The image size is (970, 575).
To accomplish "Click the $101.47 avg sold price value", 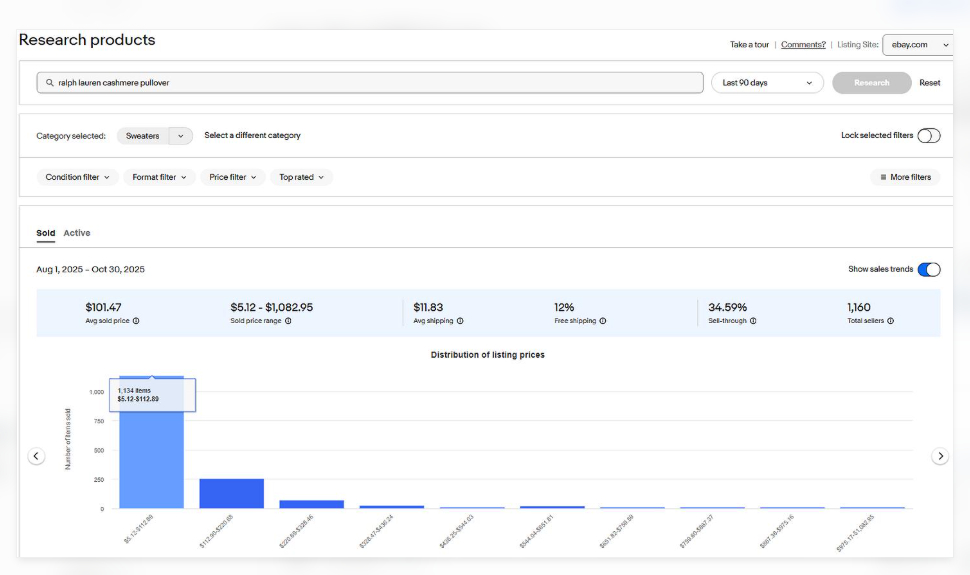I will (103, 307).
